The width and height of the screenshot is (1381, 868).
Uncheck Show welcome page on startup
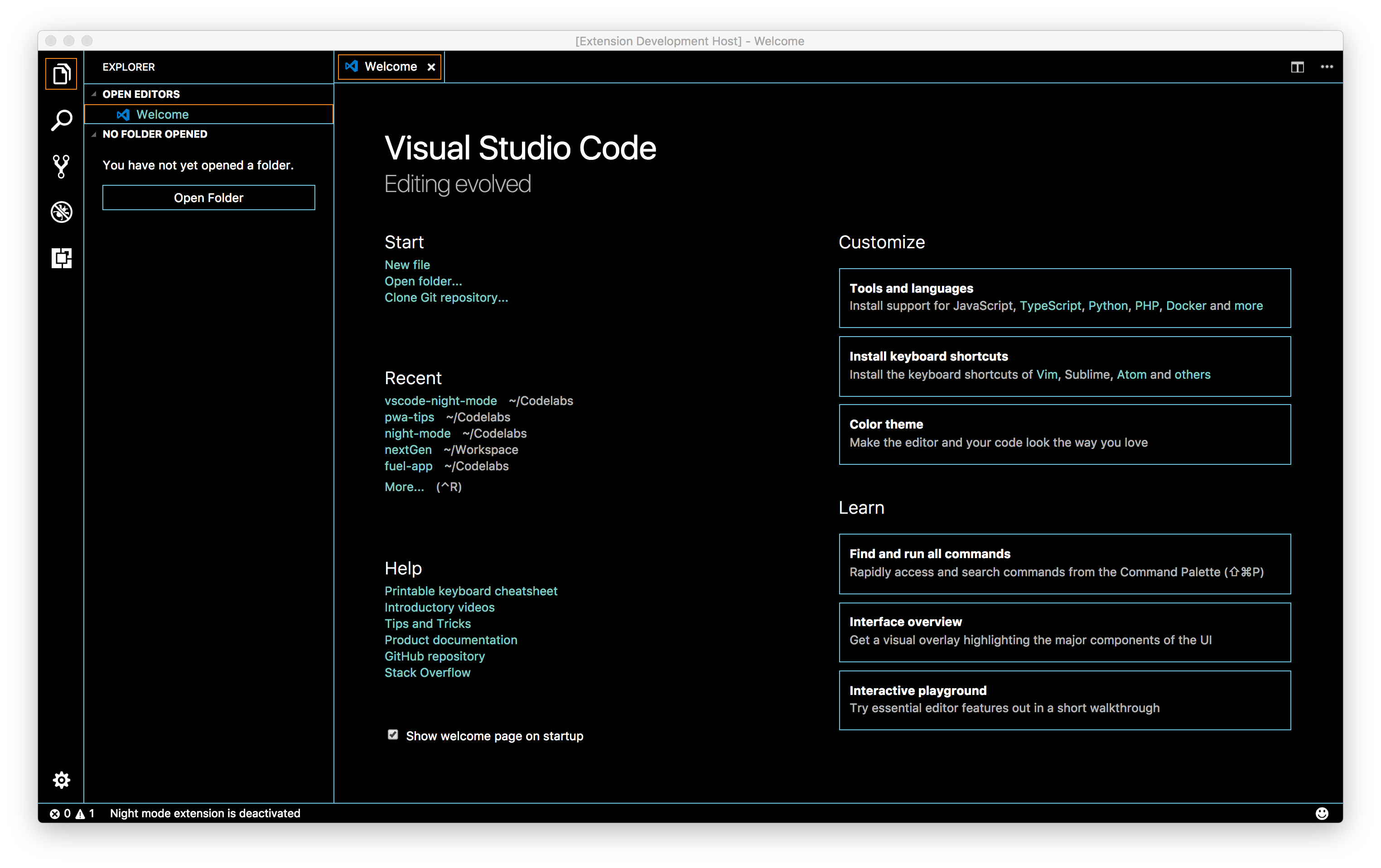[x=393, y=735]
